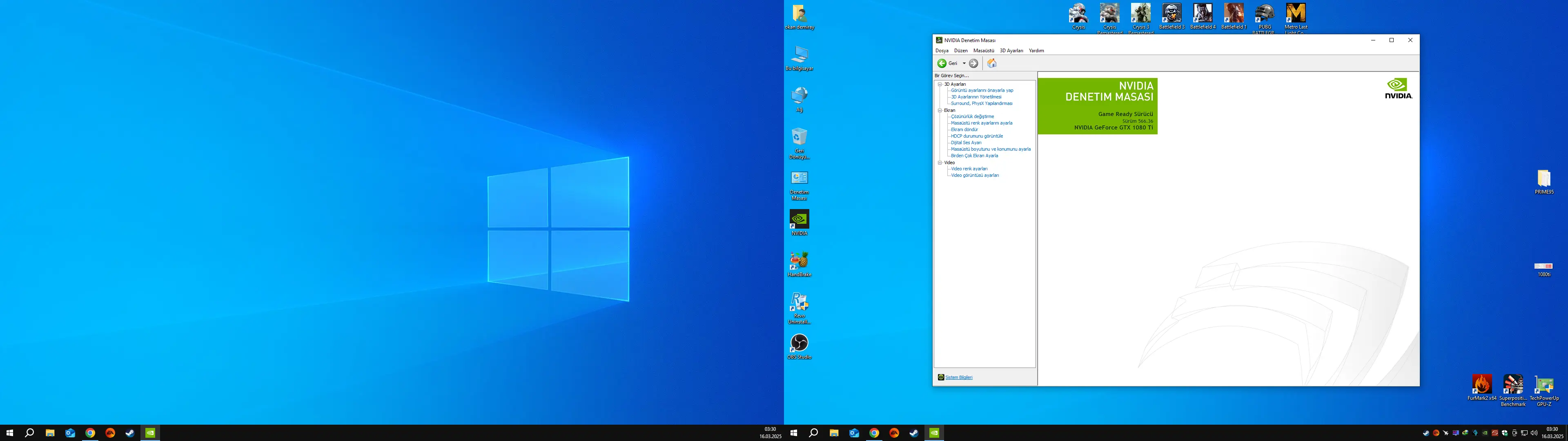Viewport: 1568px width, 441px height.
Task: Open the Dosya menu
Action: [942, 51]
